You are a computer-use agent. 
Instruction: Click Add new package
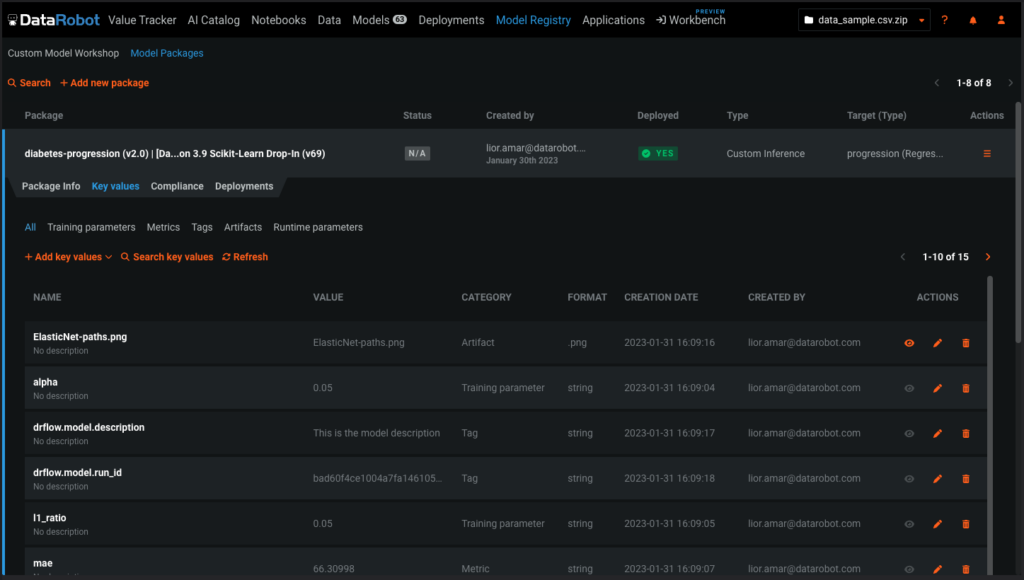coord(104,83)
